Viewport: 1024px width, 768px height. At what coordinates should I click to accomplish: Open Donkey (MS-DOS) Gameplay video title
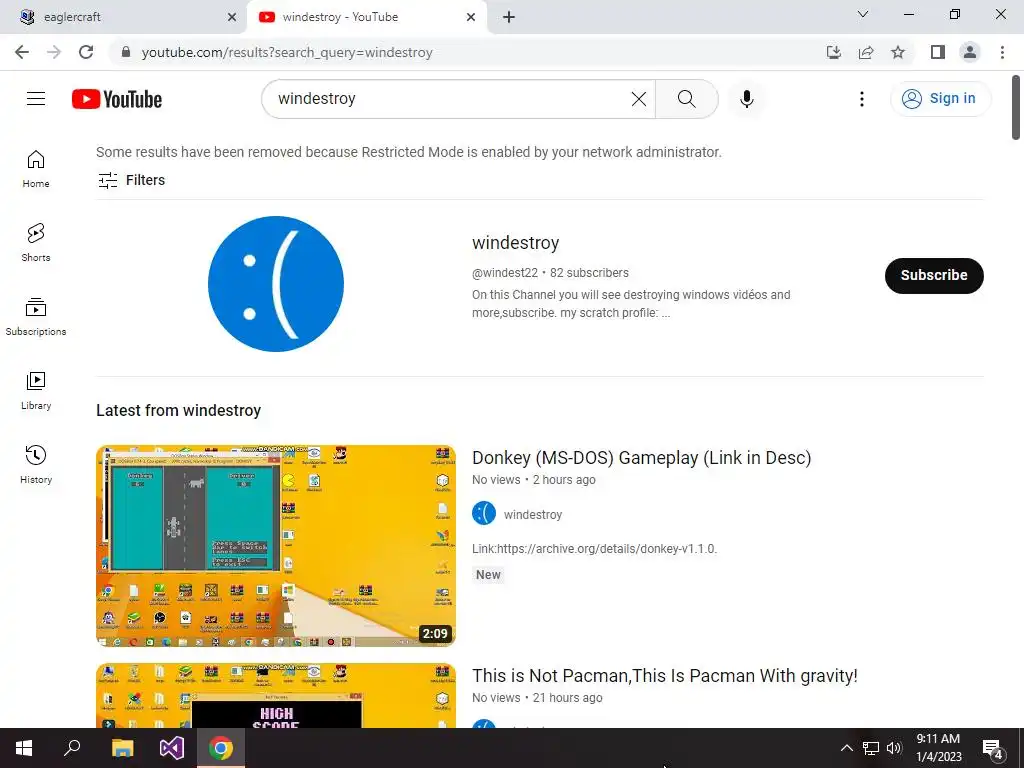(x=641, y=458)
